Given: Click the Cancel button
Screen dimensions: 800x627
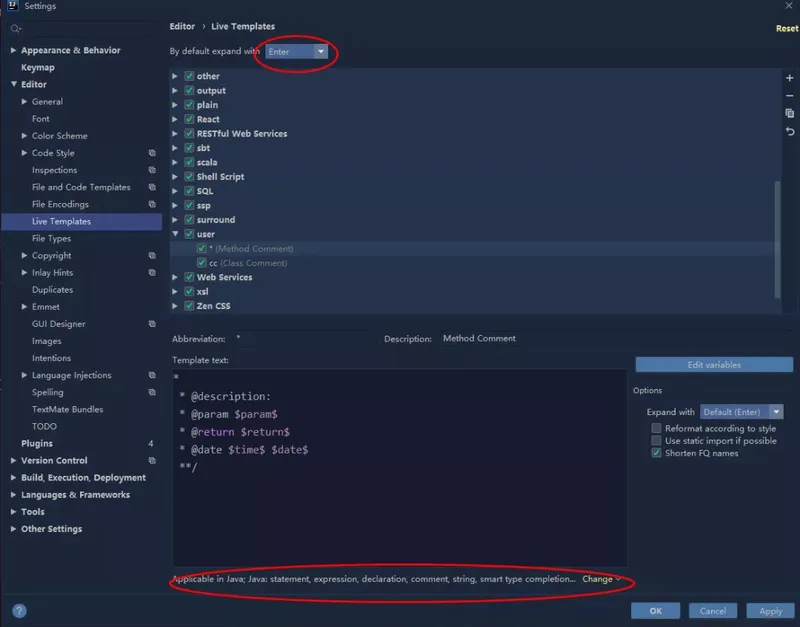Looking at the screenshot, I should tap(713, 611).
